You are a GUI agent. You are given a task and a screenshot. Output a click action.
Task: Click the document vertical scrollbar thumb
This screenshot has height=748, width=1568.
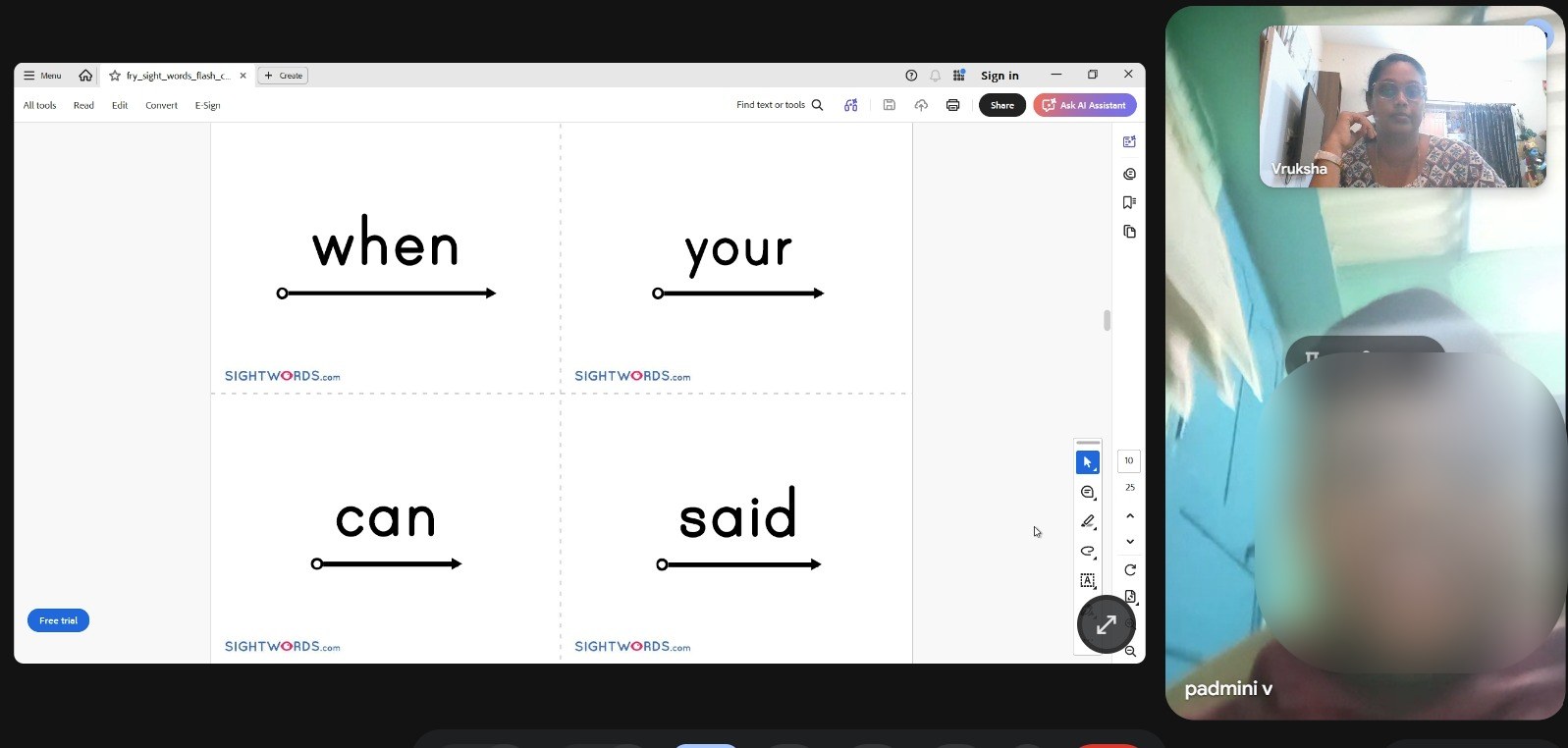(x=1107, y=320)
